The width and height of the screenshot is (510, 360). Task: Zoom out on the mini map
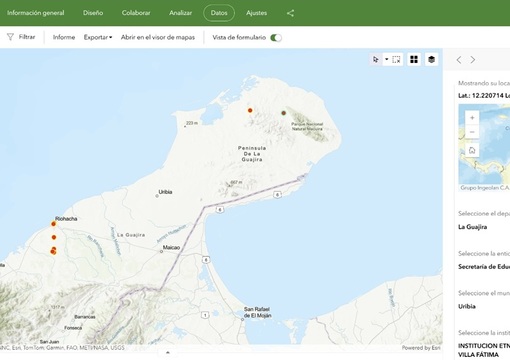click(x=472, y=132)
